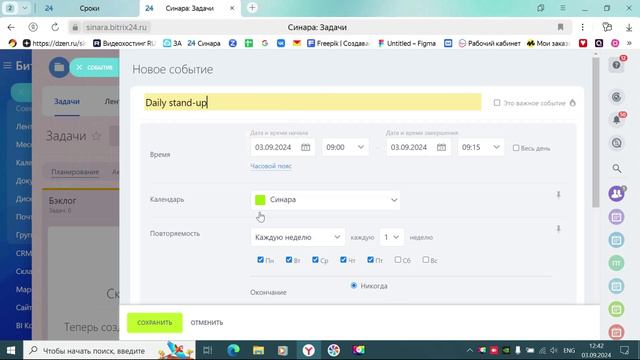
Task: Open the Синара bookmark in bookmarks bar
Action: click(x=204, y=43)
